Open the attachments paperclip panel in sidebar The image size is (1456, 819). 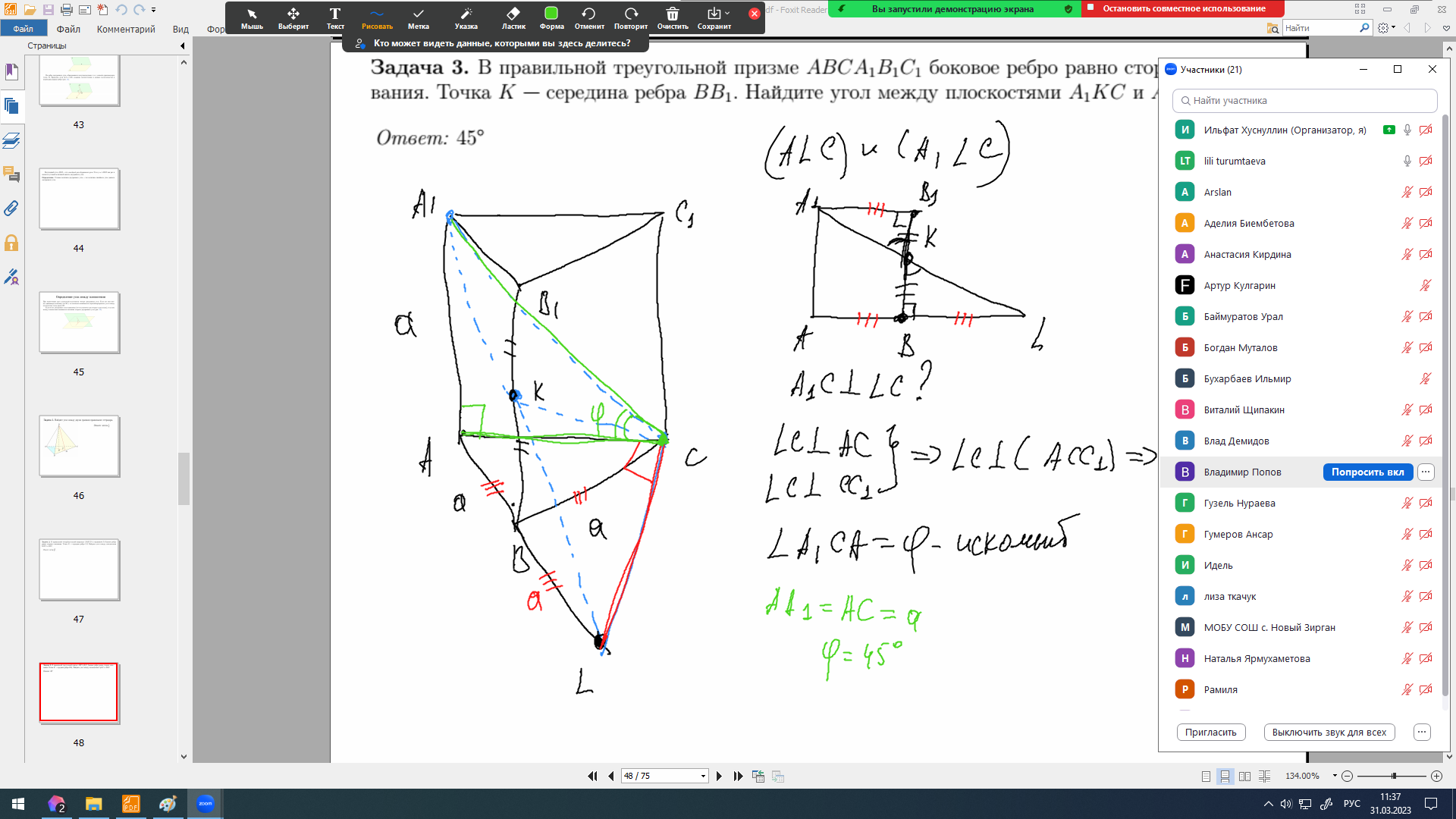[11, 208]
